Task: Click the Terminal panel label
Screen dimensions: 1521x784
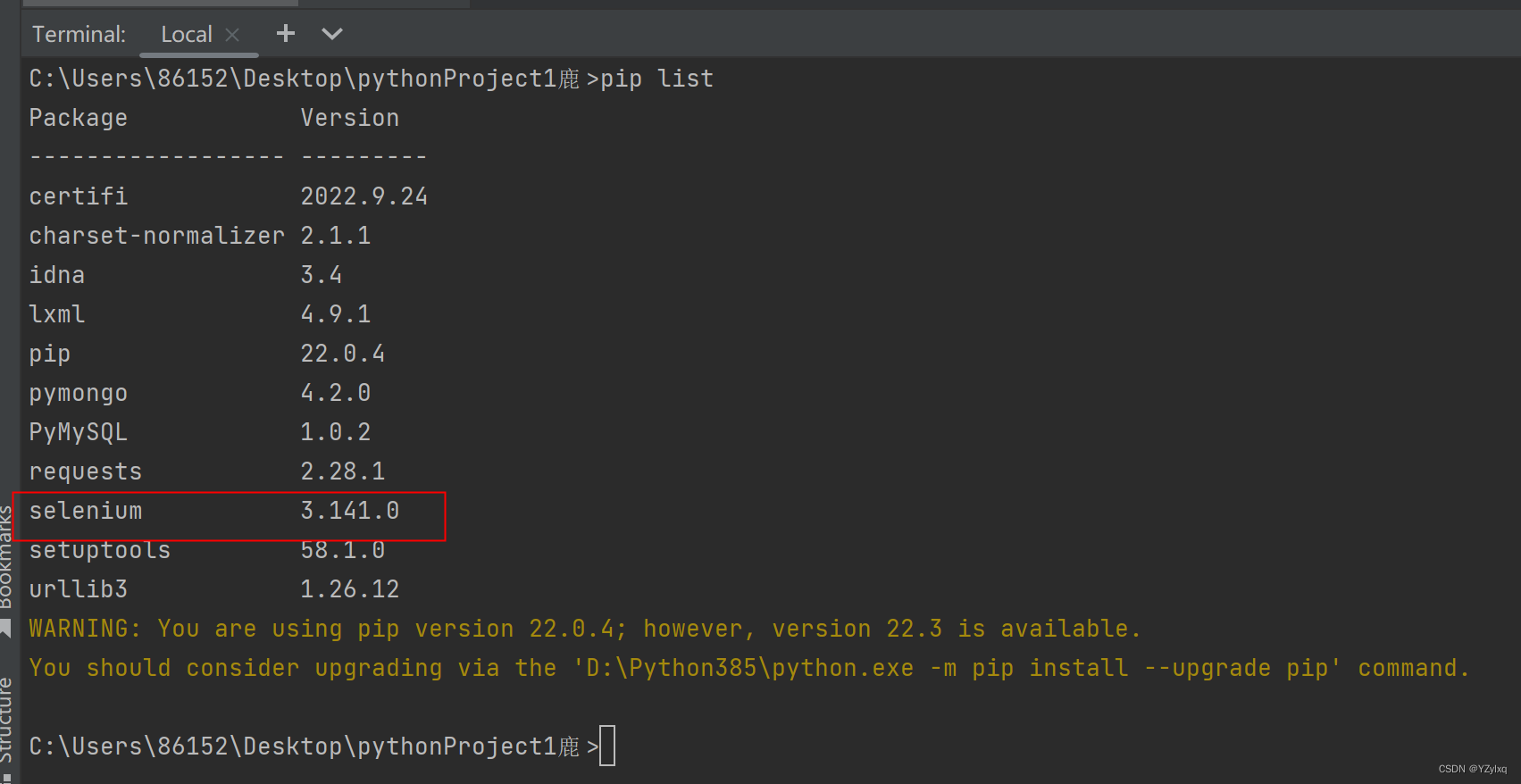Action: (x=79, y=34)
